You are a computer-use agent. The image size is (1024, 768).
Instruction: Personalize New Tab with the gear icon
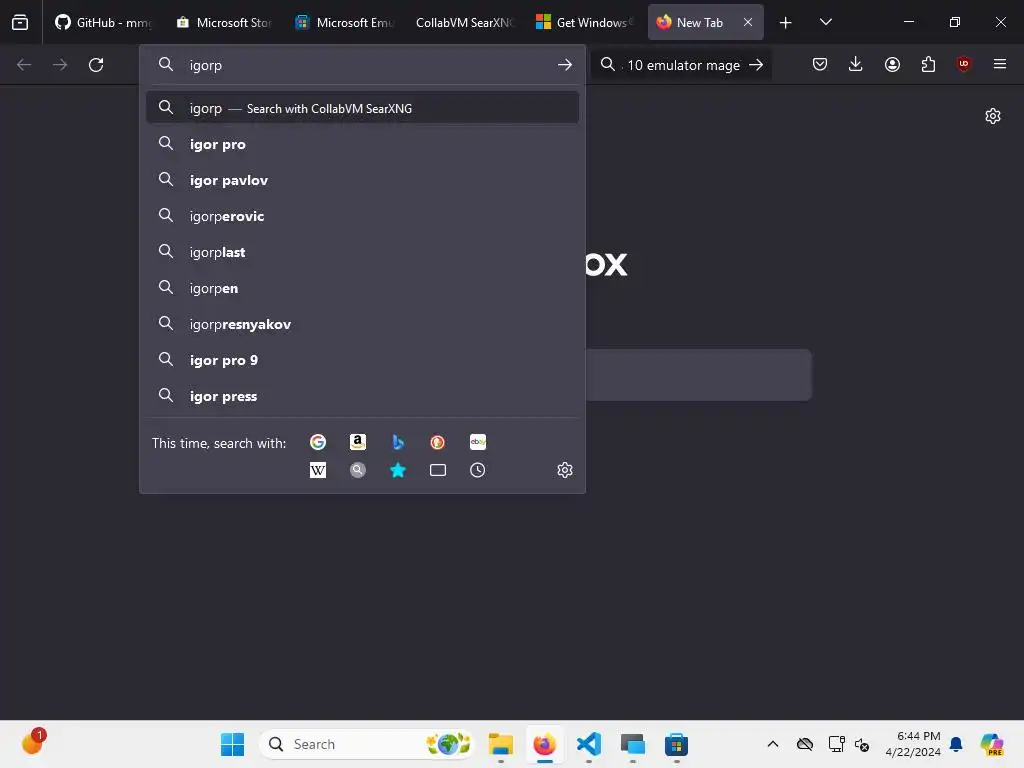tap(993, 116)
